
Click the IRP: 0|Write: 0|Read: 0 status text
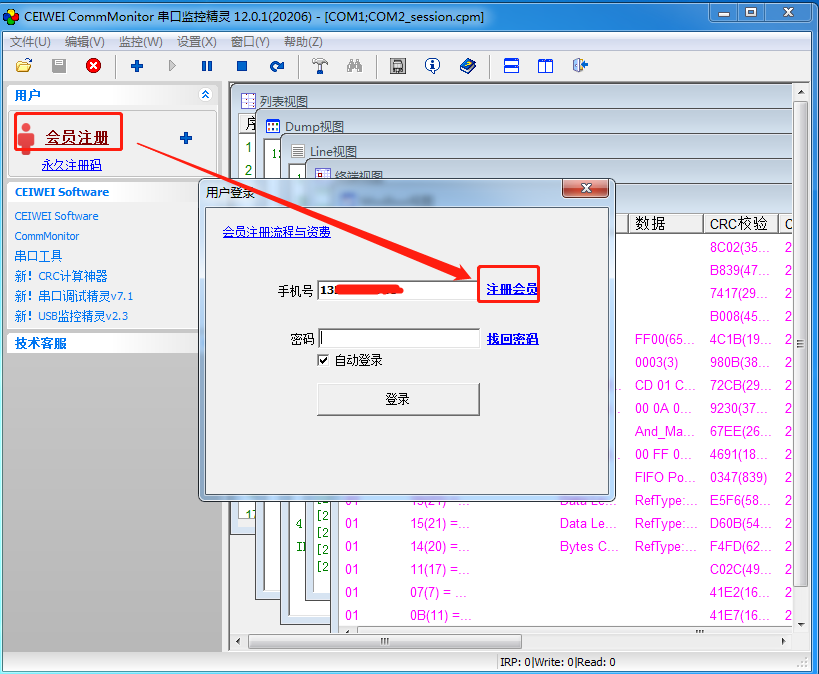pyautogui.click(x=558, y=662)
